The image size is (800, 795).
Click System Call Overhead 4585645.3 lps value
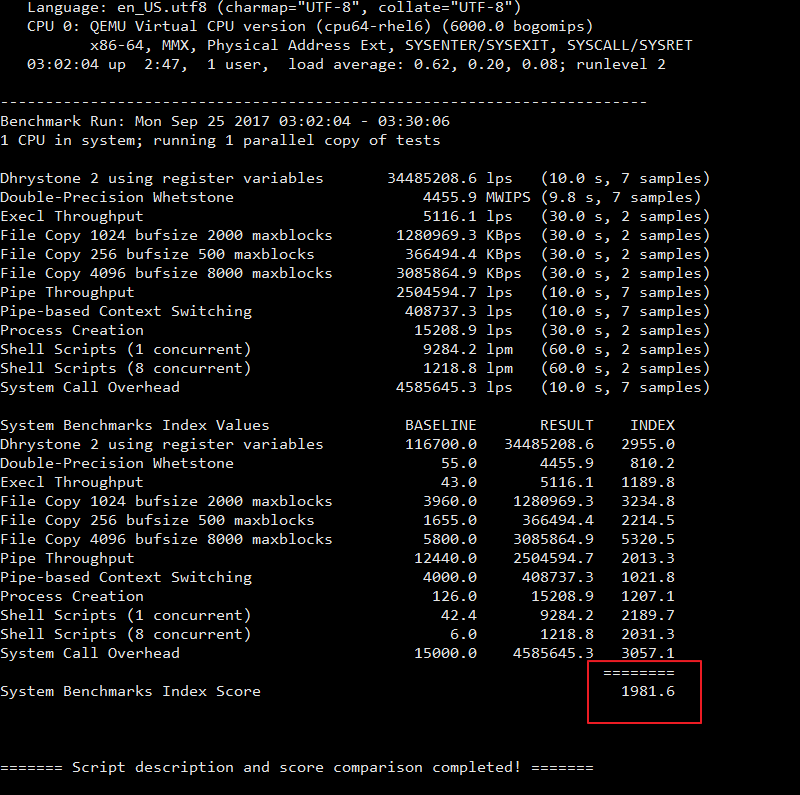click(x=454, y=387)
